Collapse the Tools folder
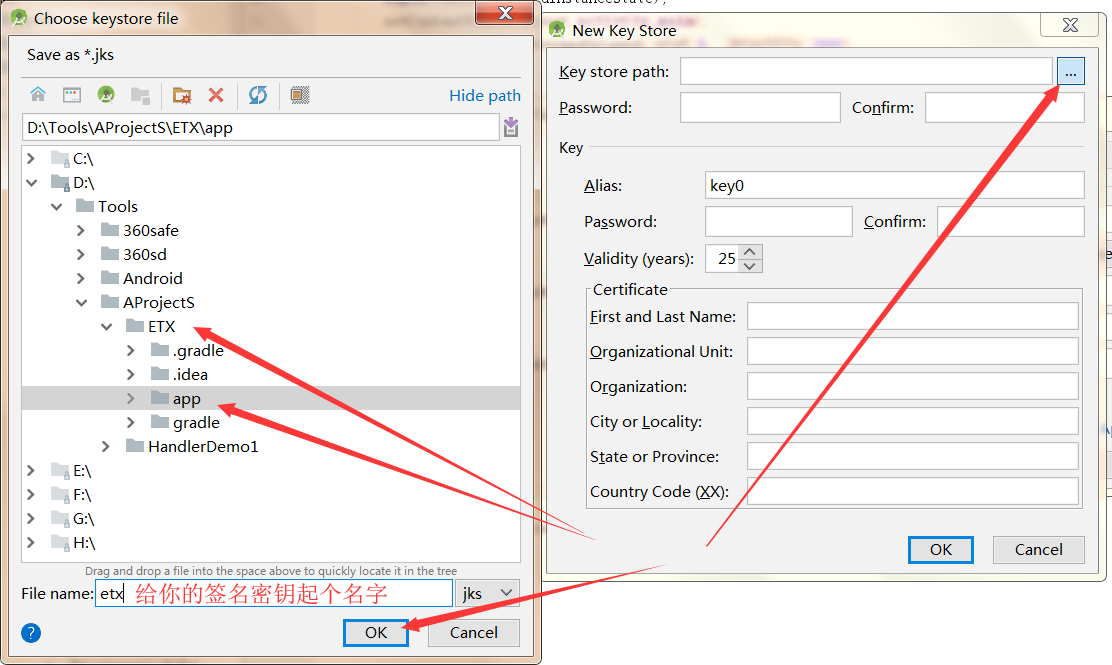1112x665 pixels. pos(56,206)
